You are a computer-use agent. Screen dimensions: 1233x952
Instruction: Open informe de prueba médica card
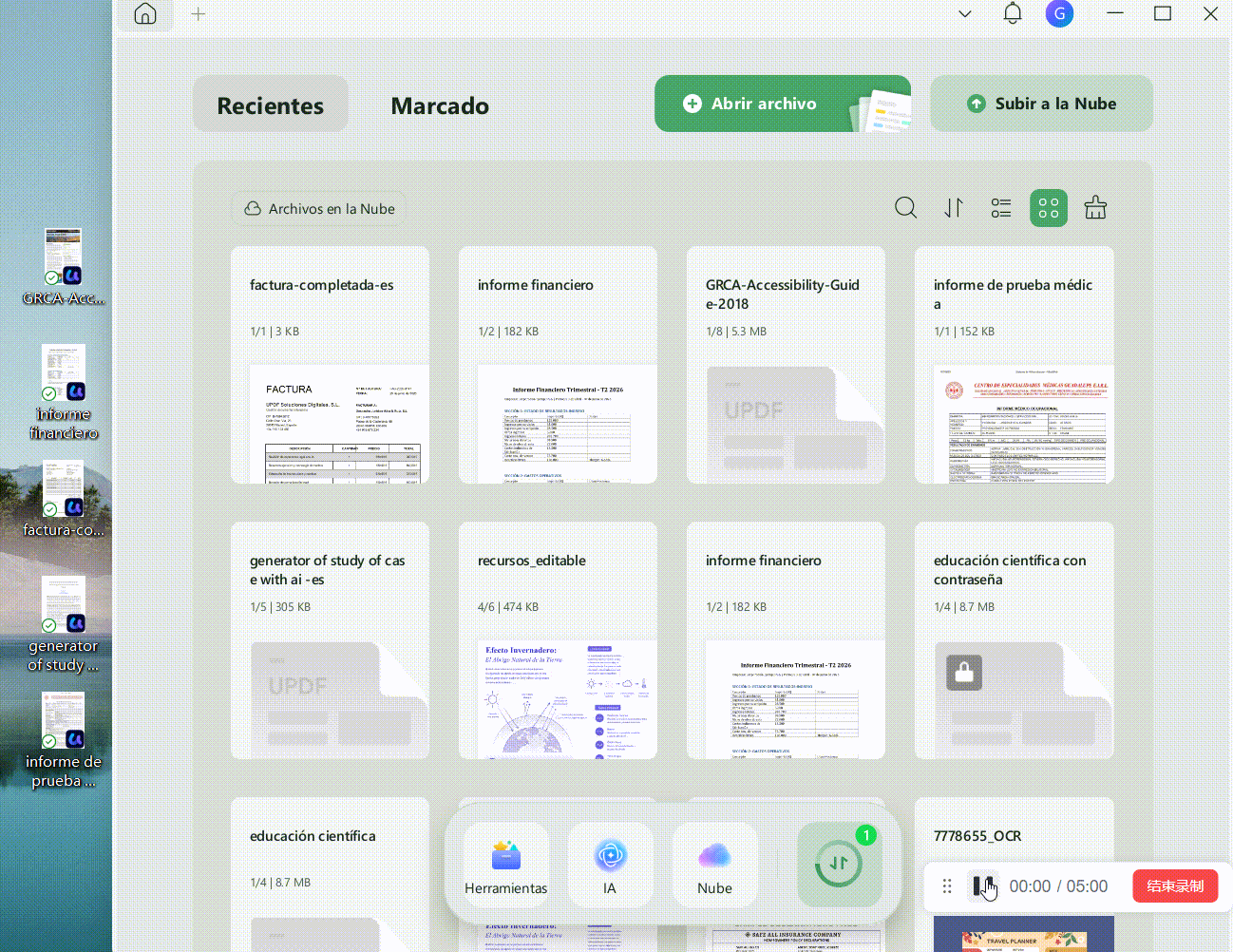point(1015,365)
